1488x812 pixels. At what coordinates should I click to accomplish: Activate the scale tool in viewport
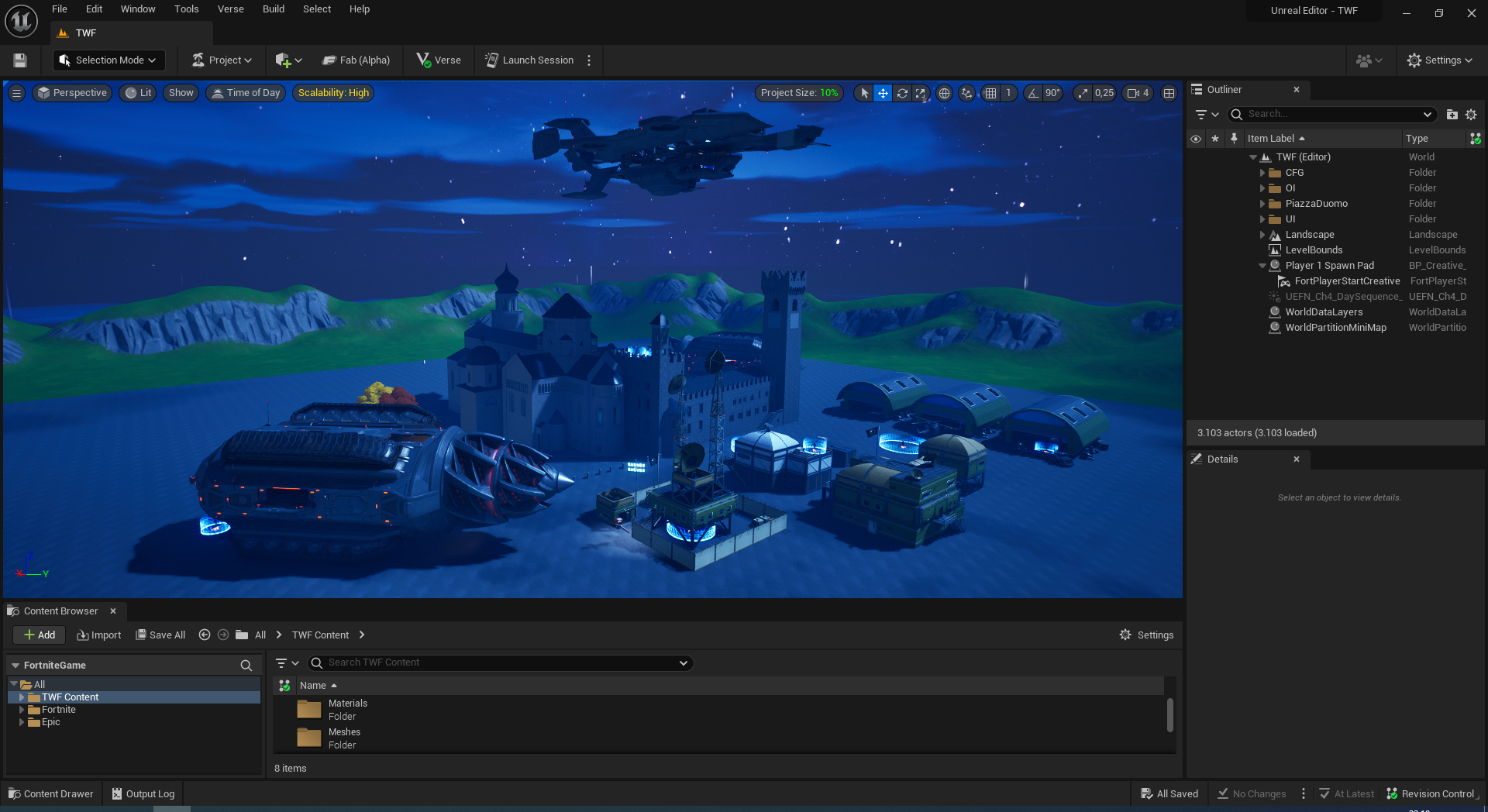click(x=920, y=93)
